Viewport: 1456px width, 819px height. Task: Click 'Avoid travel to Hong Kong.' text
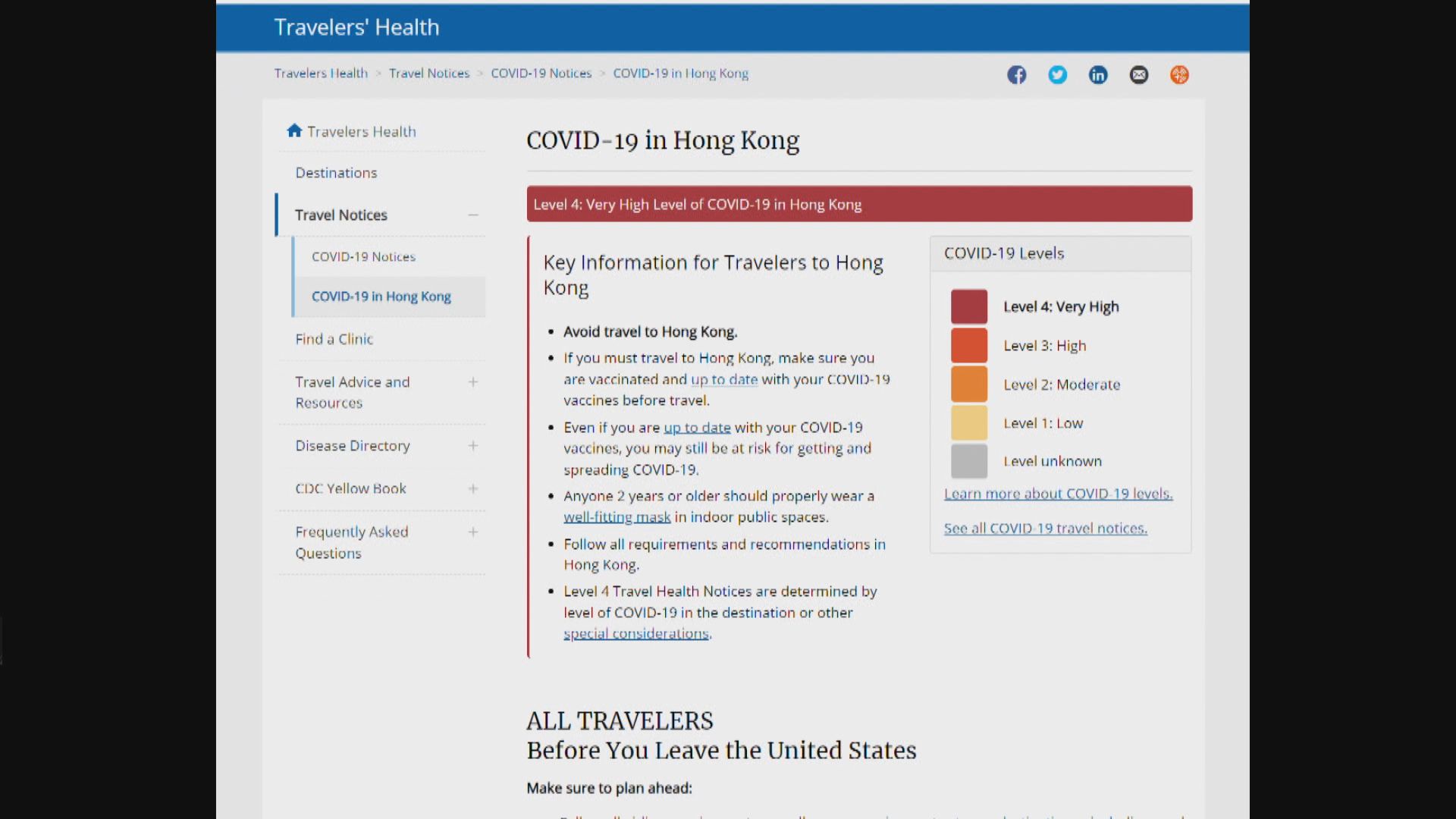650,332
